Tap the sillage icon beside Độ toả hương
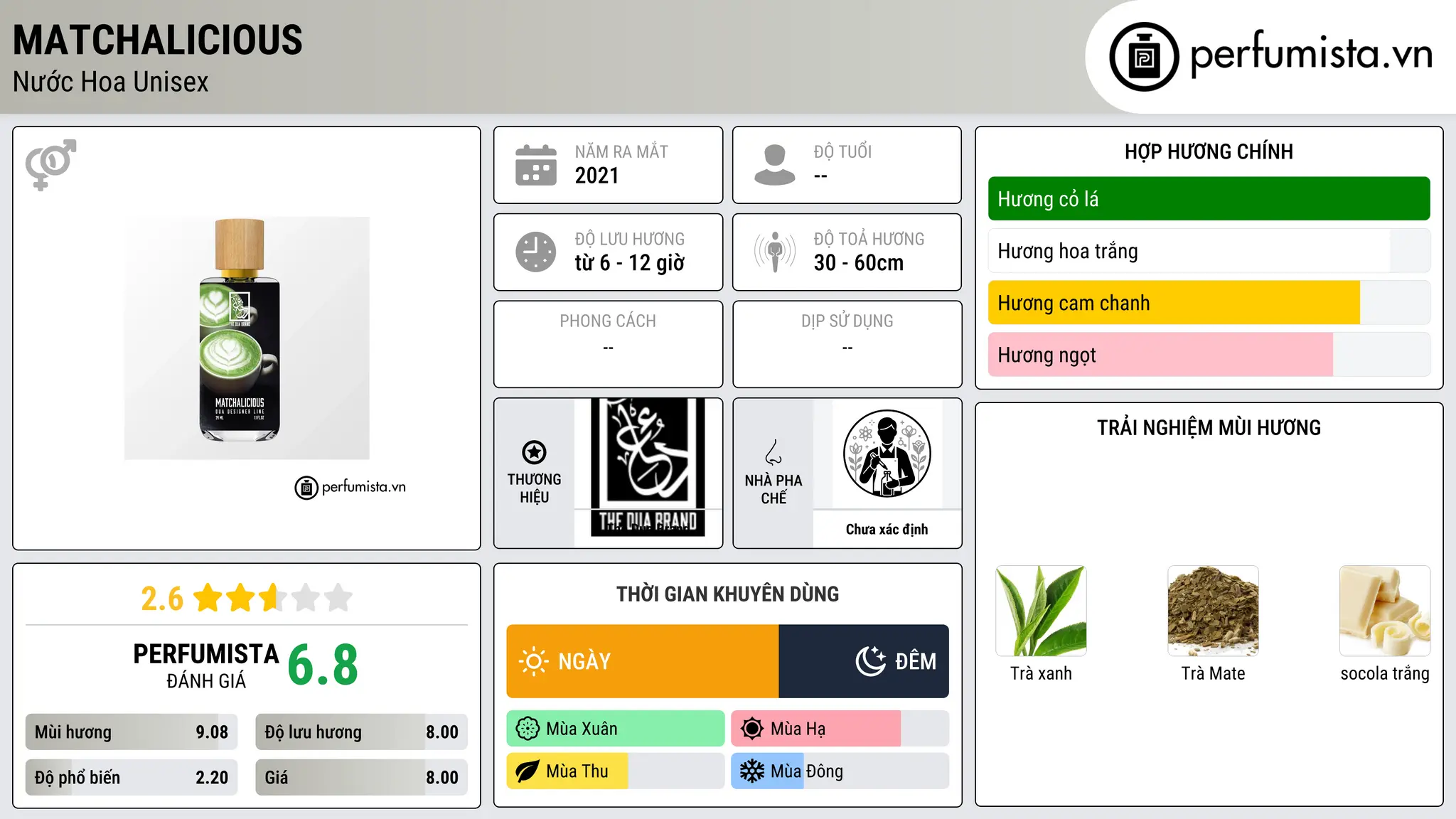The image size is (1456, 819). [x=775, y=252]
